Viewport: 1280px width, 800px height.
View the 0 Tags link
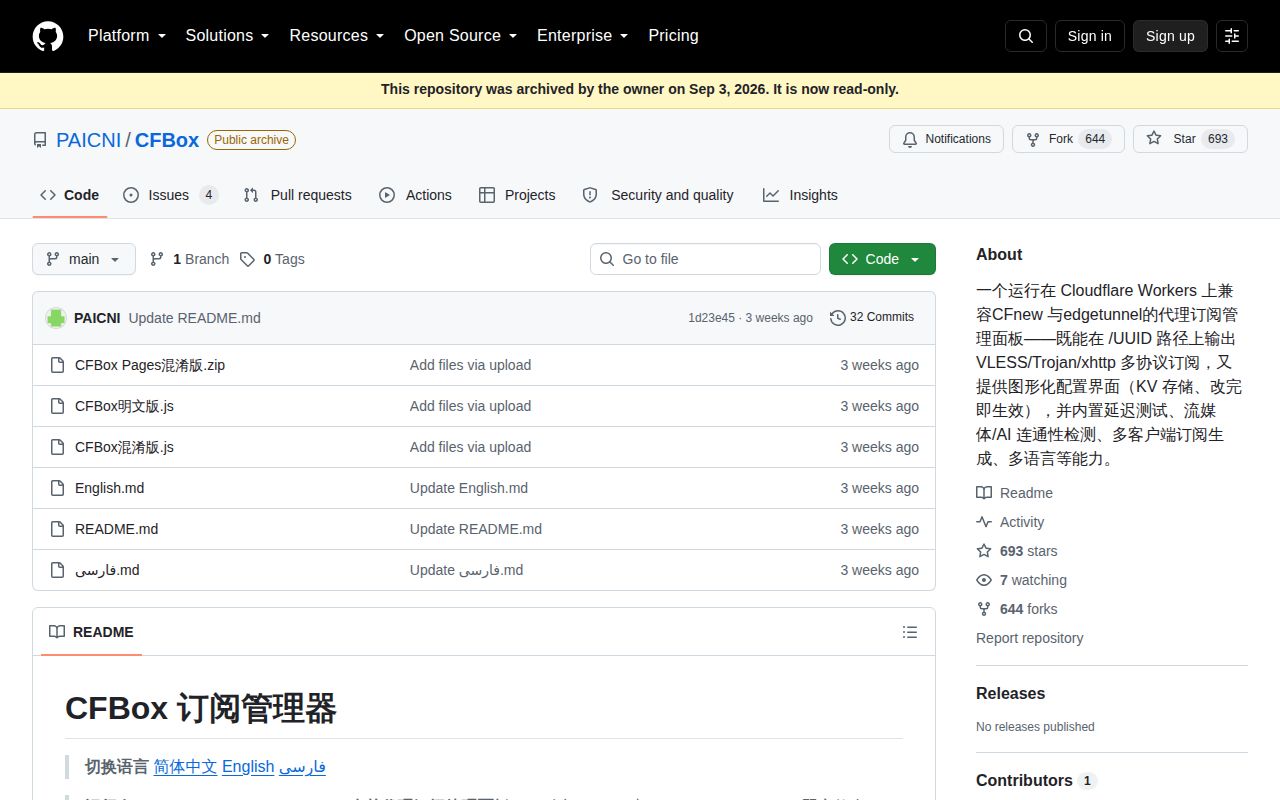pyautogui.click(x=272, y=259)
